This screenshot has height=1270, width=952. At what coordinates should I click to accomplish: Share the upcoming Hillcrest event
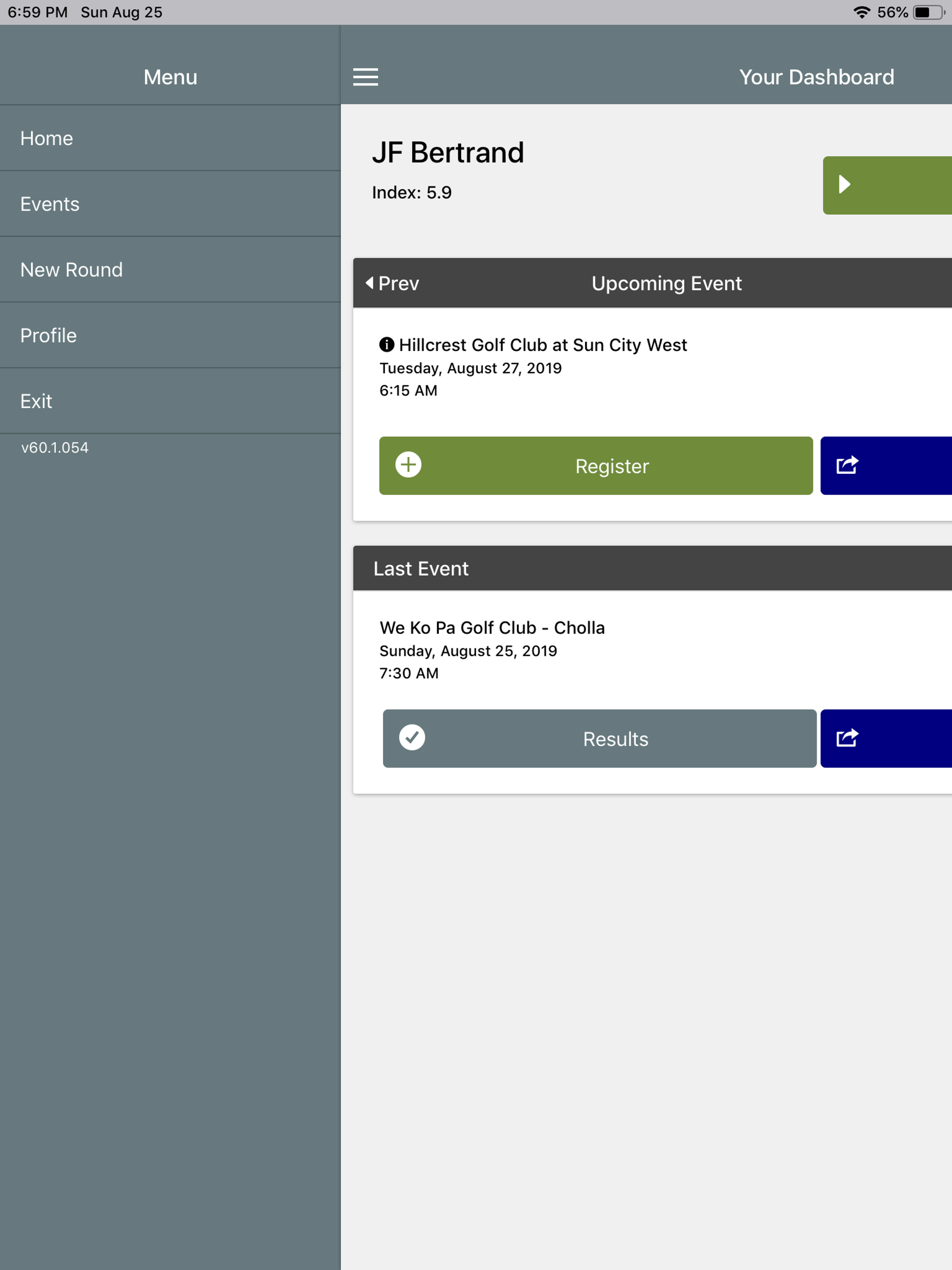pos(847,465)
